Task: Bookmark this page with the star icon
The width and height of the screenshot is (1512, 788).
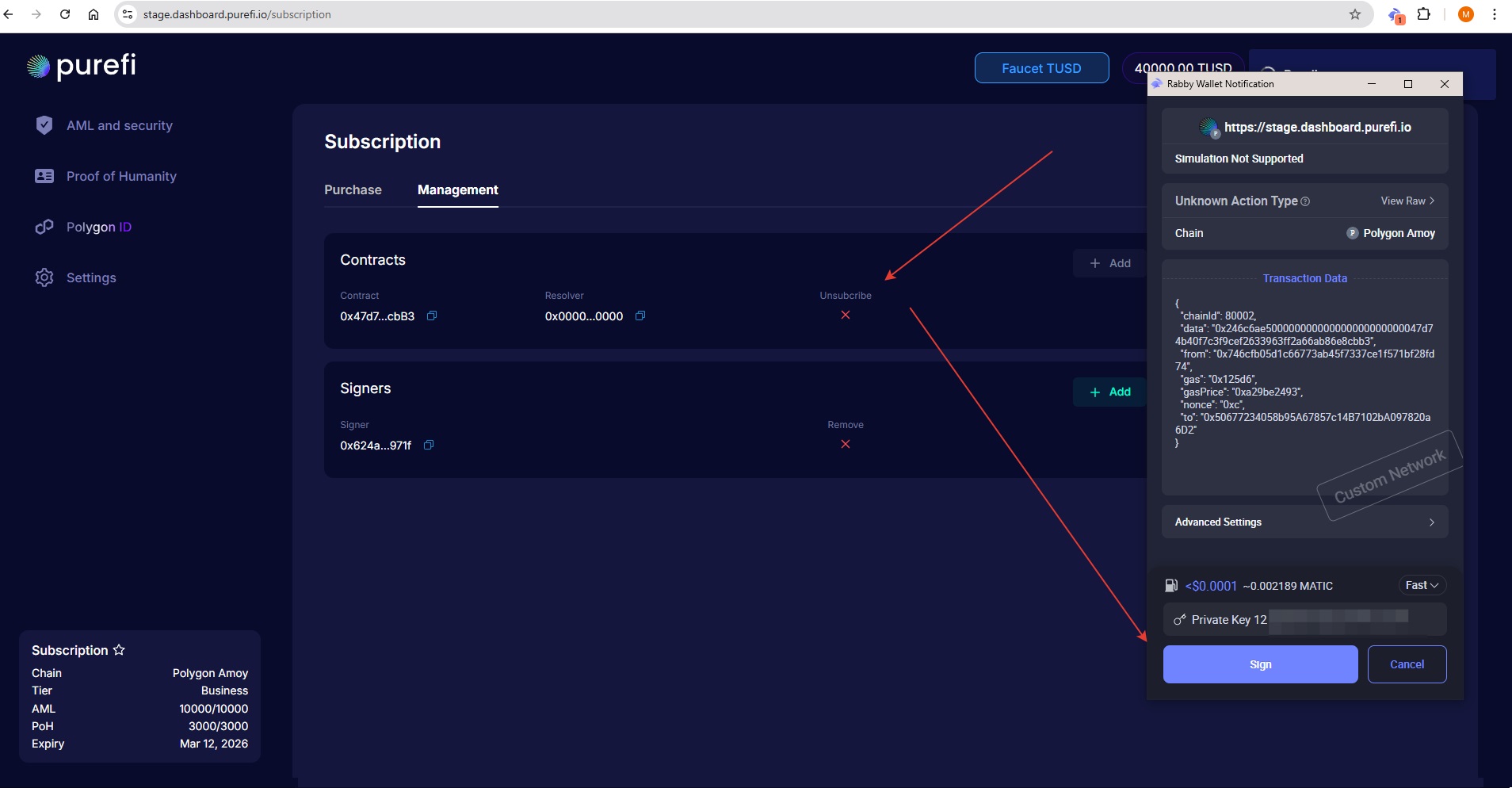Action: [1355, 14]
